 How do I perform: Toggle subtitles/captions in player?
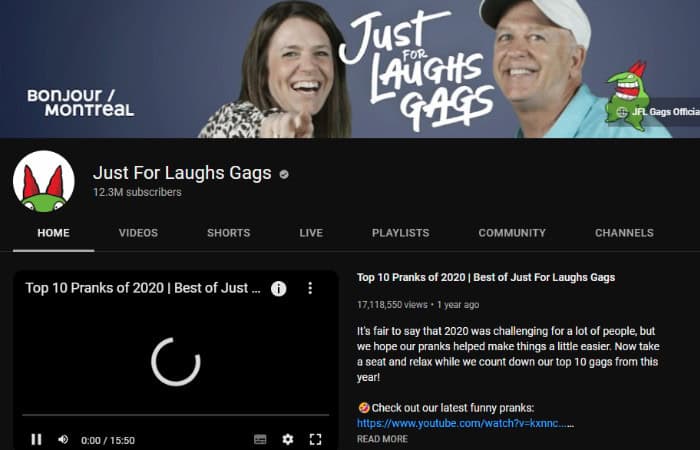[260, 439]
